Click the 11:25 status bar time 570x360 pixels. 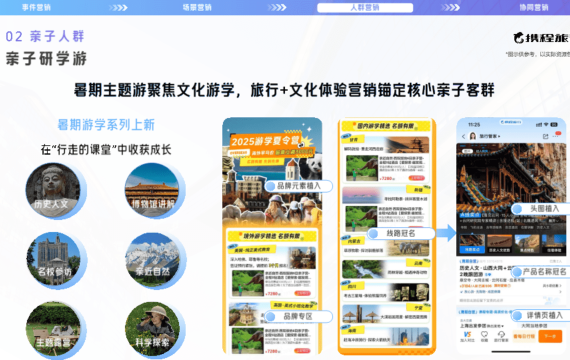(474, 125)
